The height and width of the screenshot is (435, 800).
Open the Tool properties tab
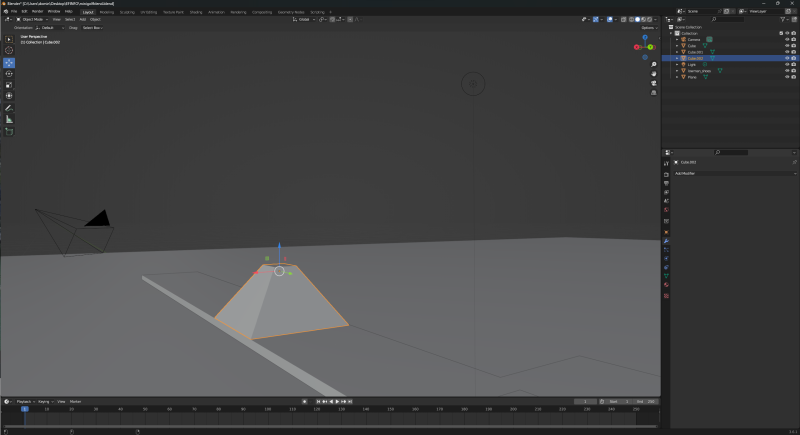[x=666, y=164]
